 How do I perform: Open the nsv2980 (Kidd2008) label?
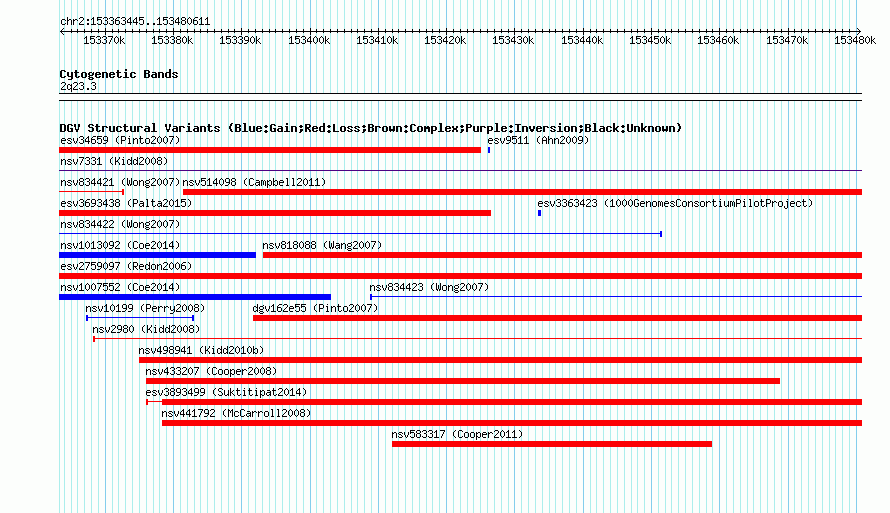pos(146,329)
